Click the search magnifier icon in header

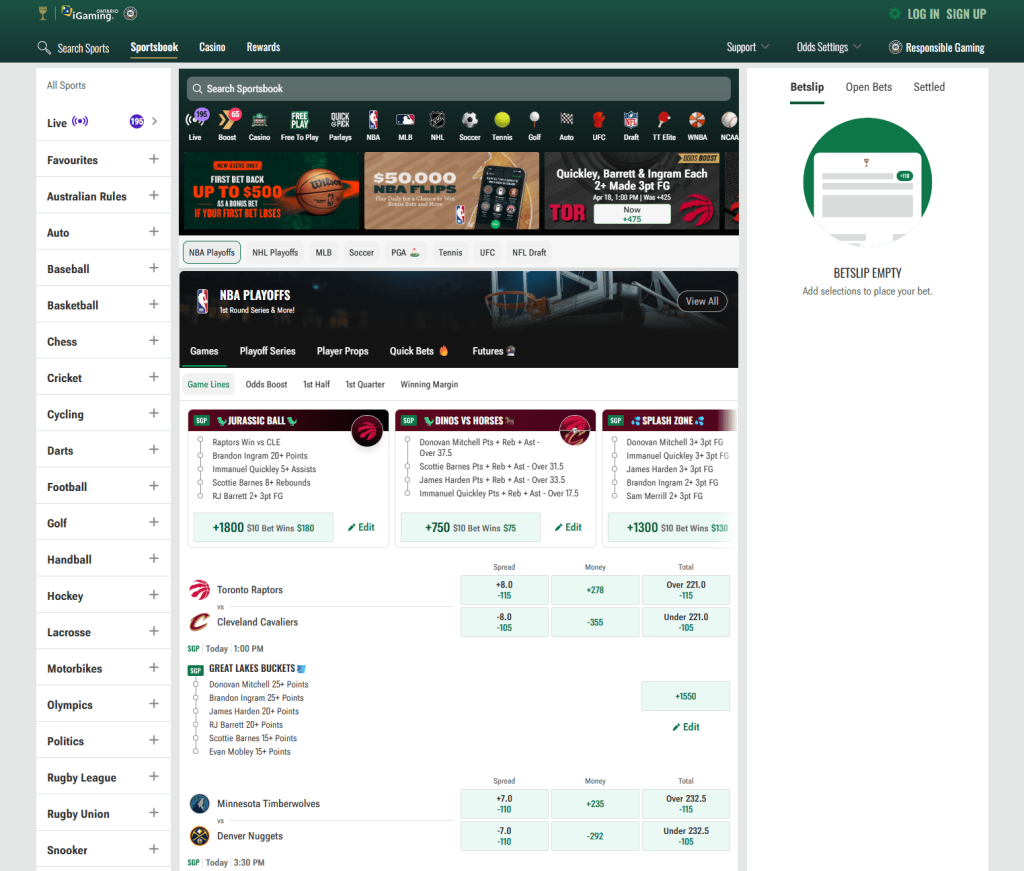(44, 48)
